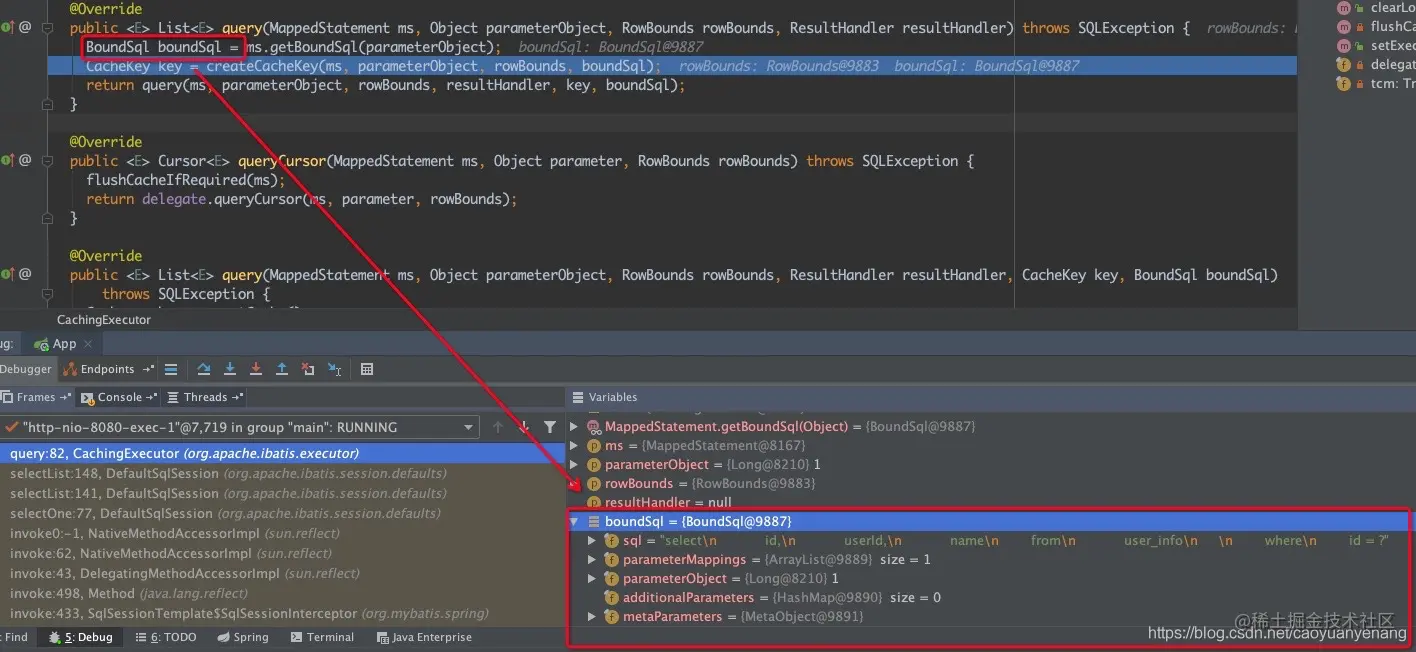Open the Spring tool window

tap(241, 637)
